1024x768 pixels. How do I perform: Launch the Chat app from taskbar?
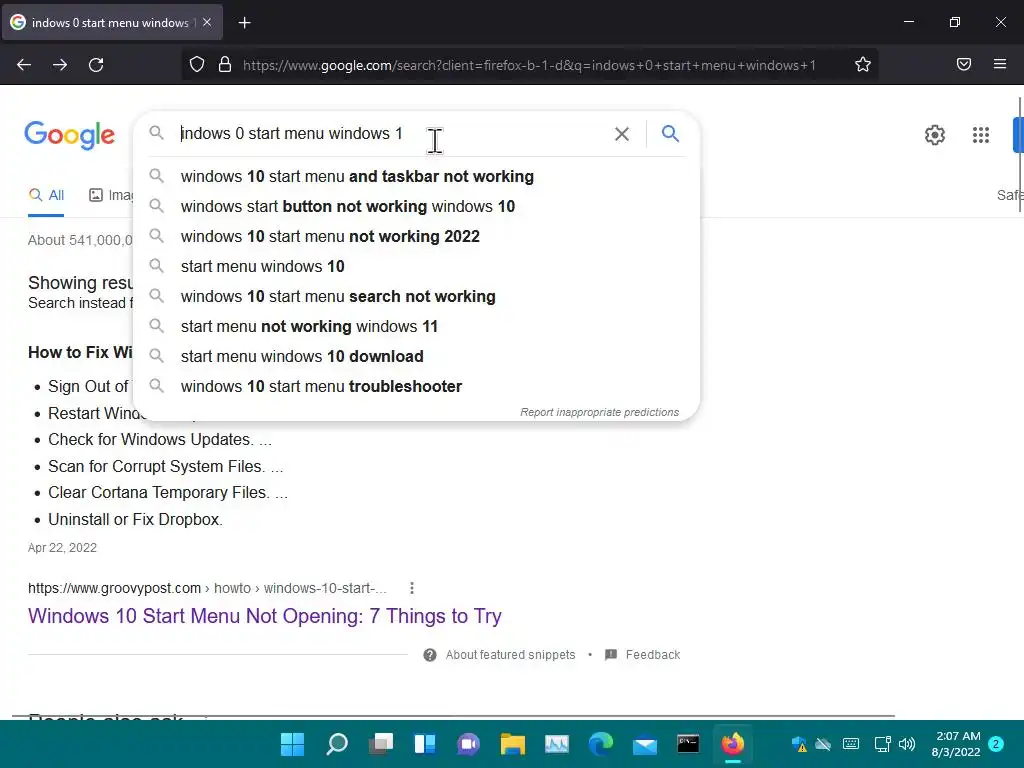click(468, 744)
